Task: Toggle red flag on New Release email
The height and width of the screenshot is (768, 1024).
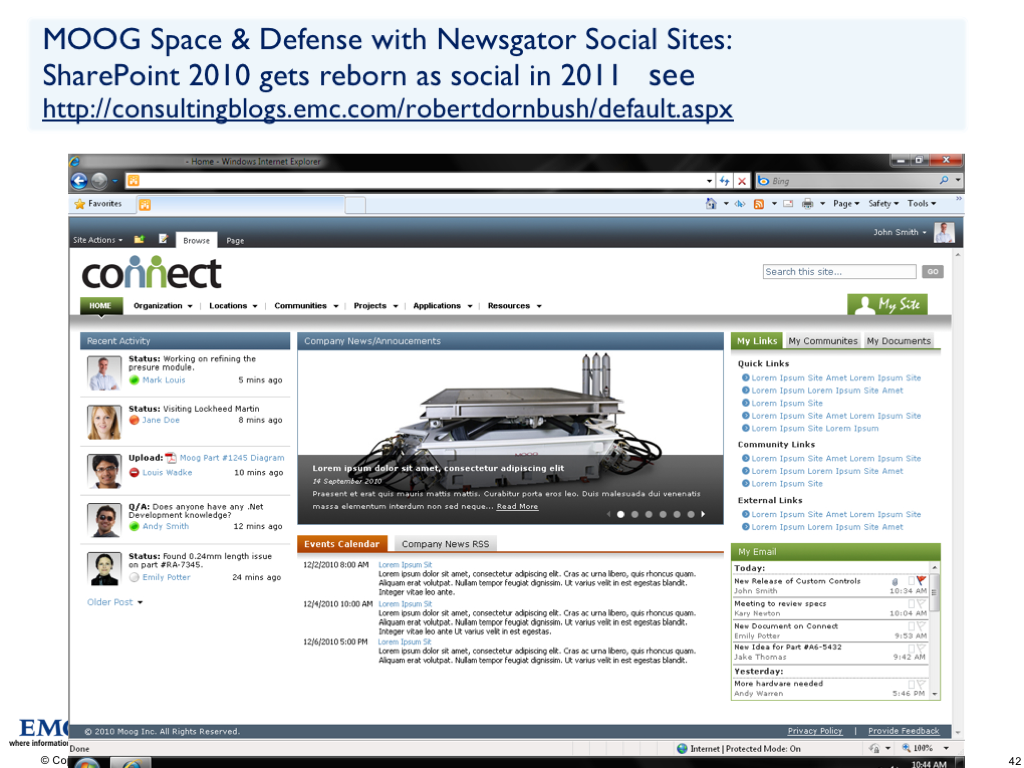Action: 921,581
